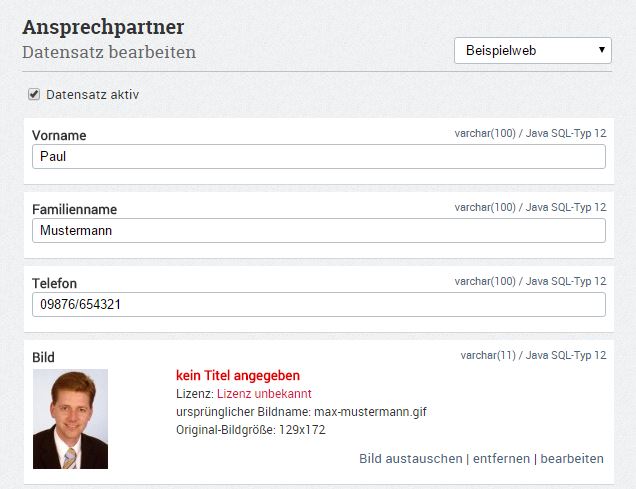Click the Bild austauschen link
The height and width of the screenshot is (489, 636).
click(410, 459)
